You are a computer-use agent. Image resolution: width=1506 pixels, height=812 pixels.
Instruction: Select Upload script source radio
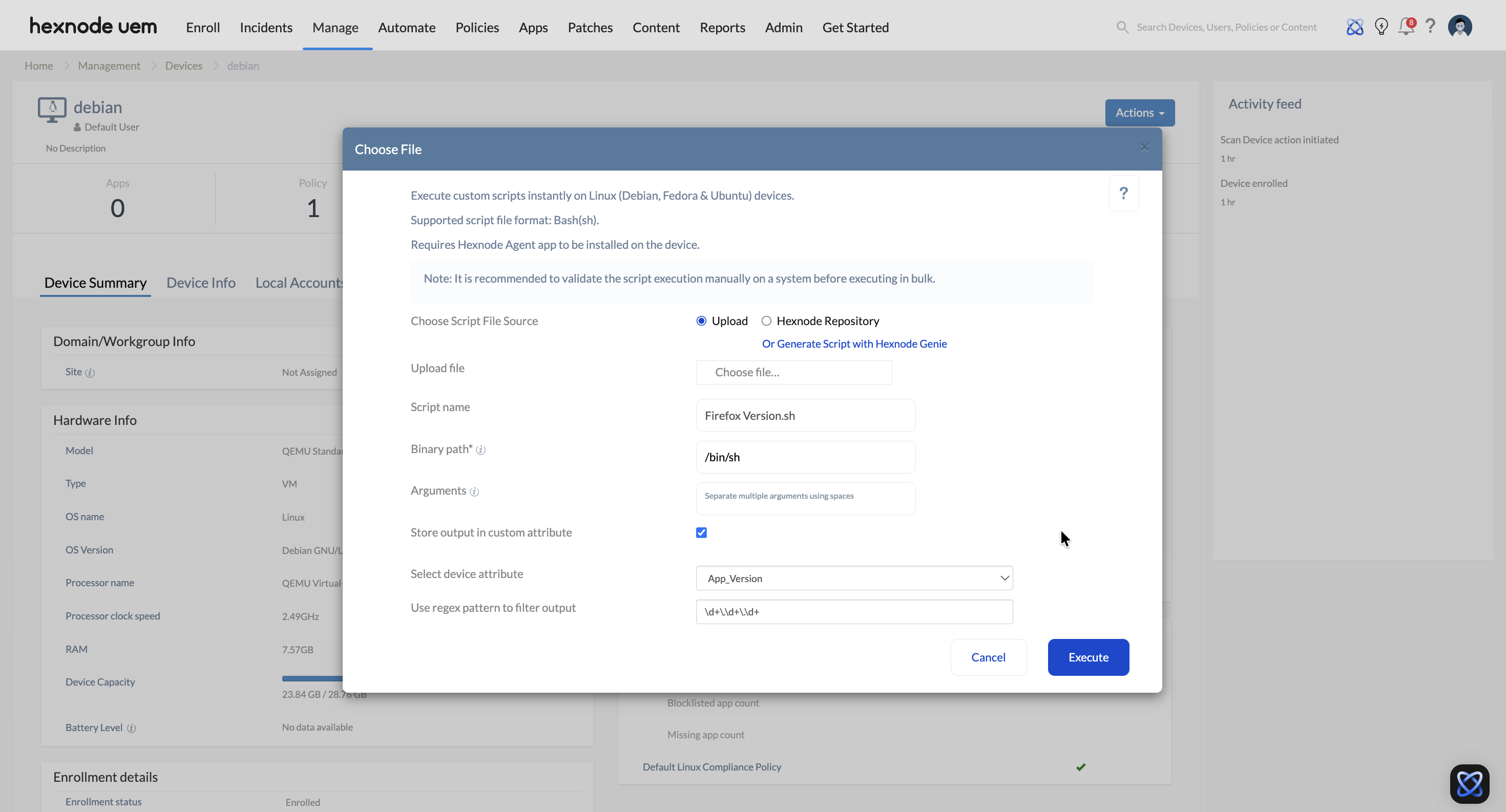pos(701,320)
